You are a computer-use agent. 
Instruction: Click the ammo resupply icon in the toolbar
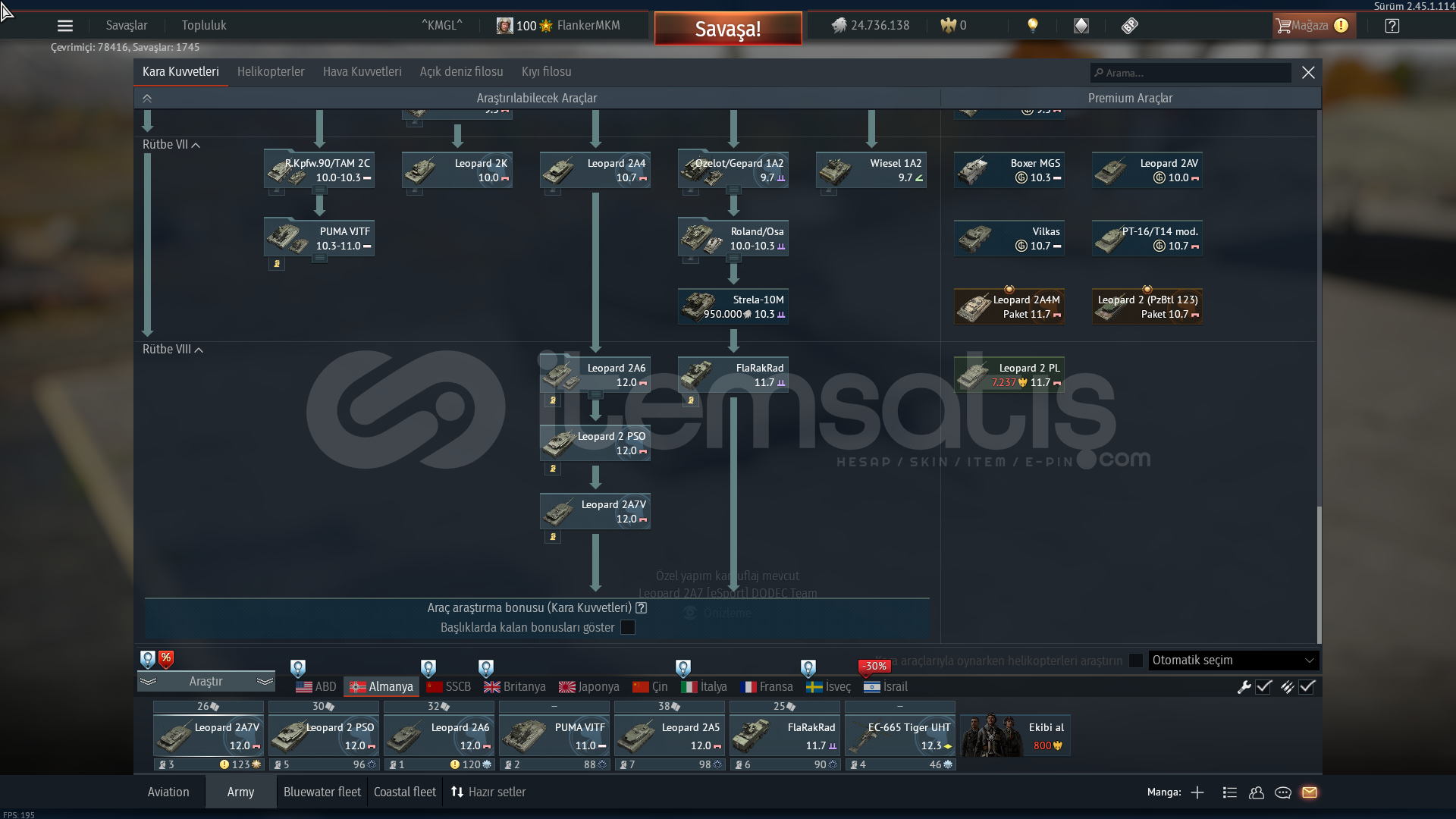pos(1287,687)
